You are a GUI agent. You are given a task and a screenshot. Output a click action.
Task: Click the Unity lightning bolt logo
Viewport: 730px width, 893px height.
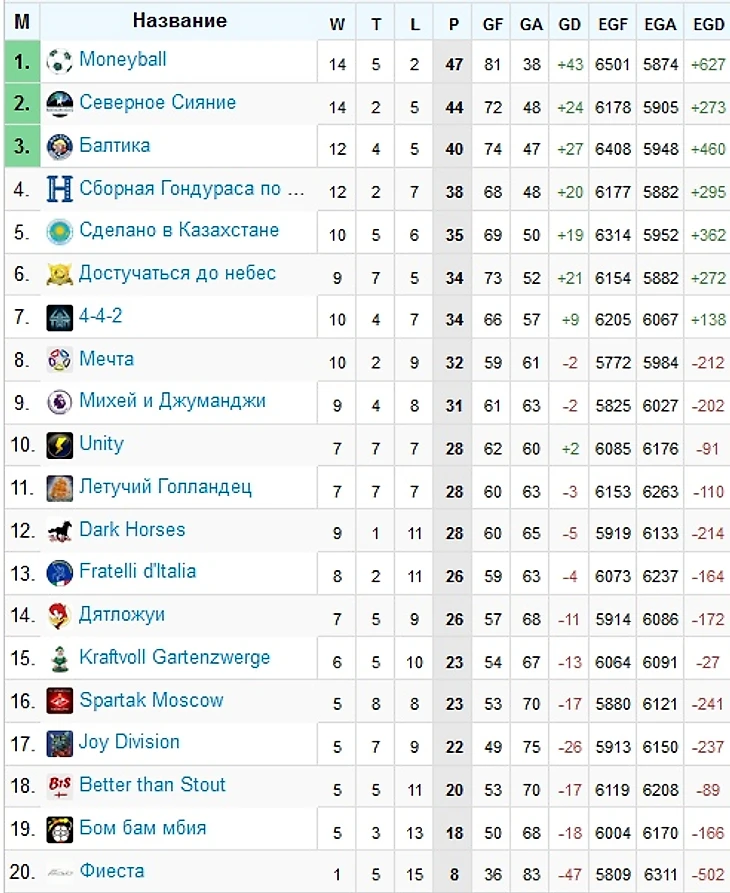tap(60, 445)
